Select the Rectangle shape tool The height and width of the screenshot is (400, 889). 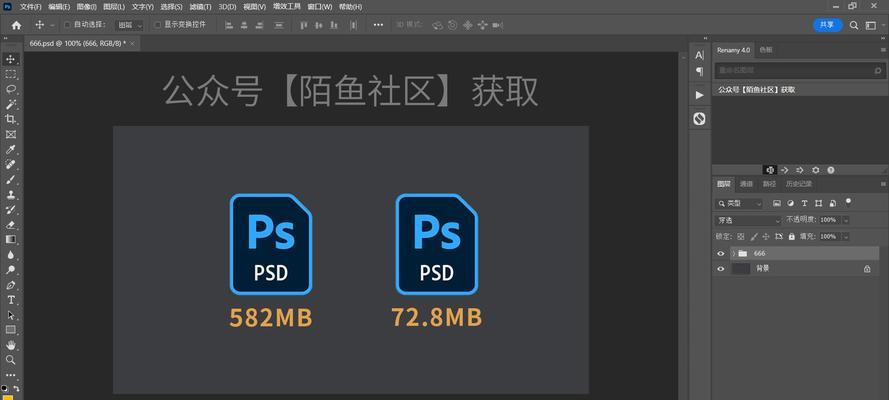(x=11, y=330)
